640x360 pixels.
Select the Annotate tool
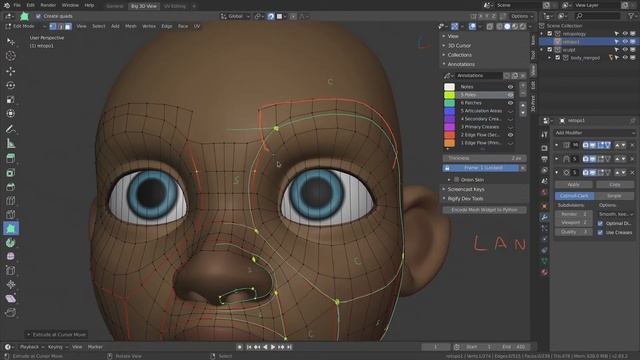click(x=11, y=129)
